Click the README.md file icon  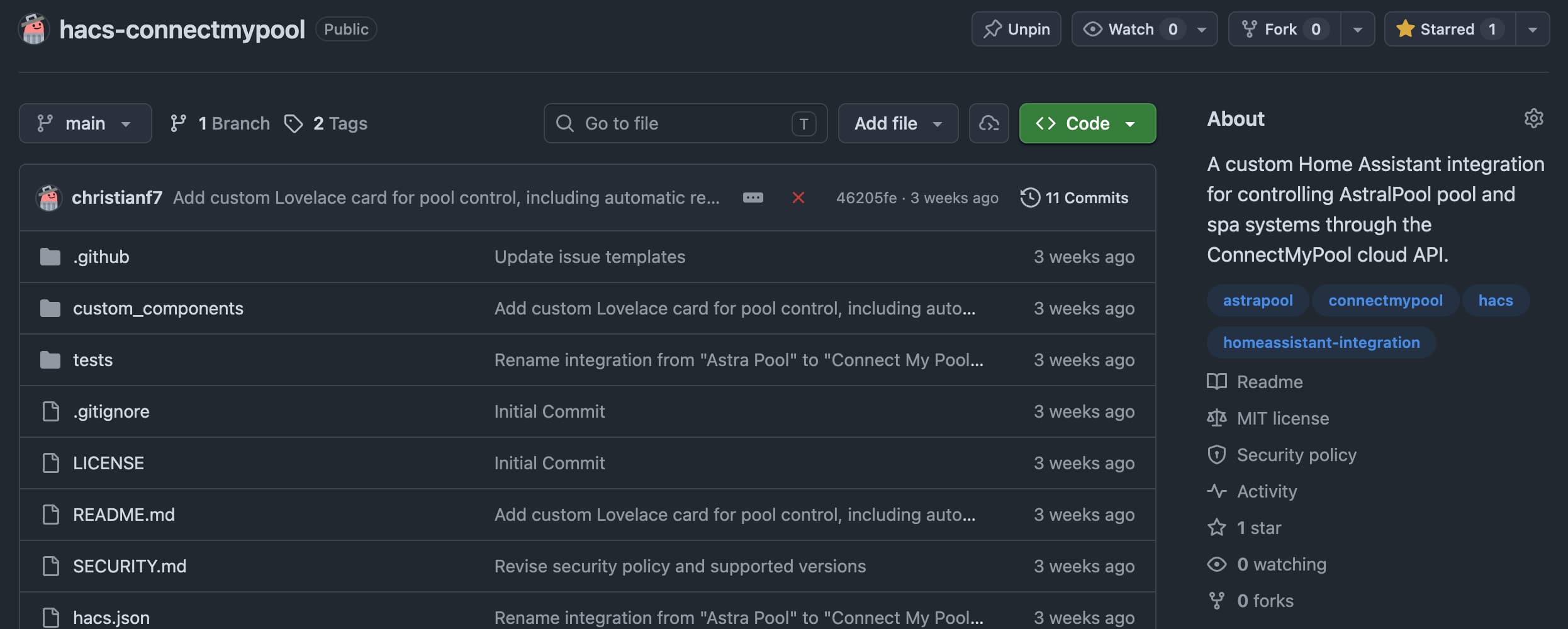pyautogui.click(x=50, y=515)
